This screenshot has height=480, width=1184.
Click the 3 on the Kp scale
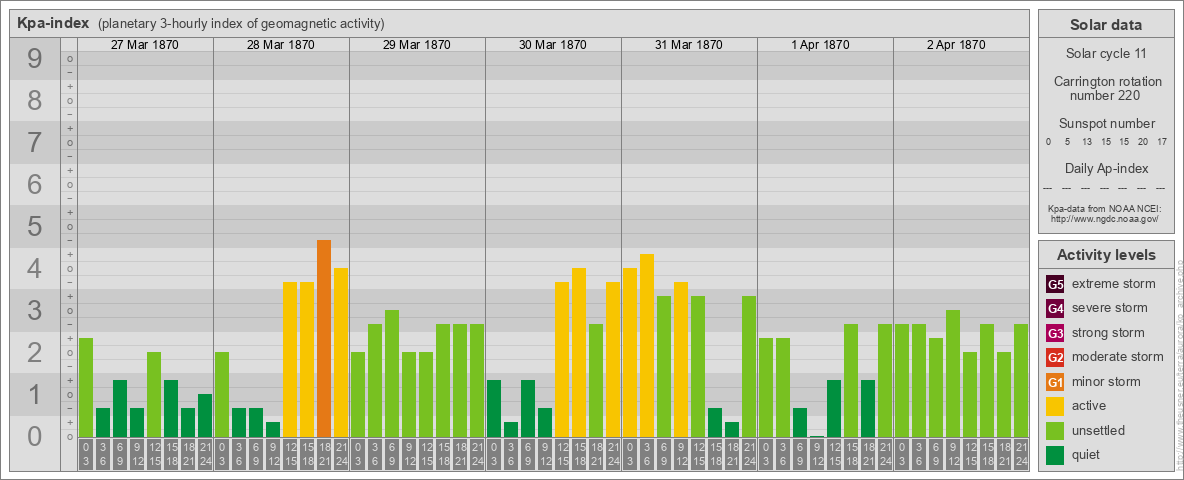click(35, 310)
